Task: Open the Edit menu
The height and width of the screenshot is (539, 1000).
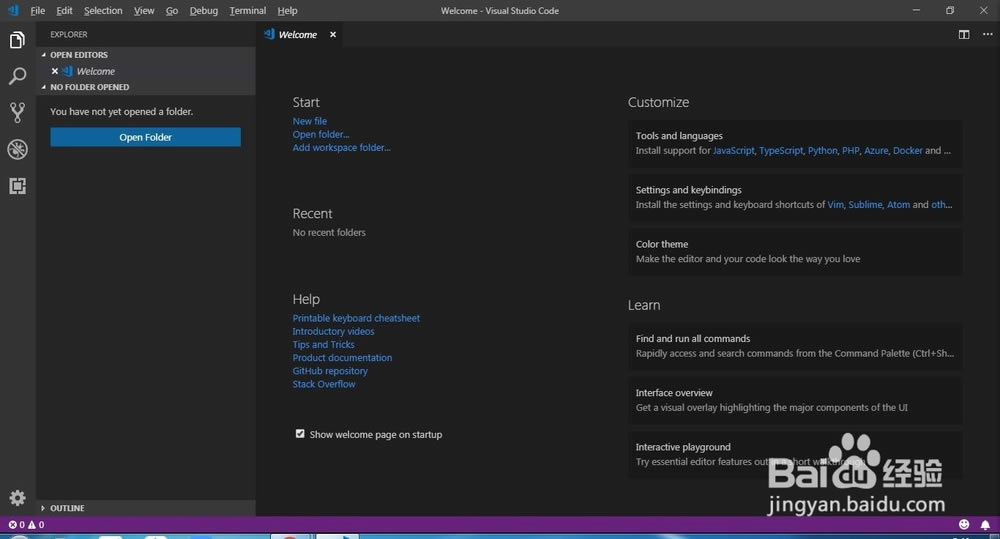Action: pos(64,10)
